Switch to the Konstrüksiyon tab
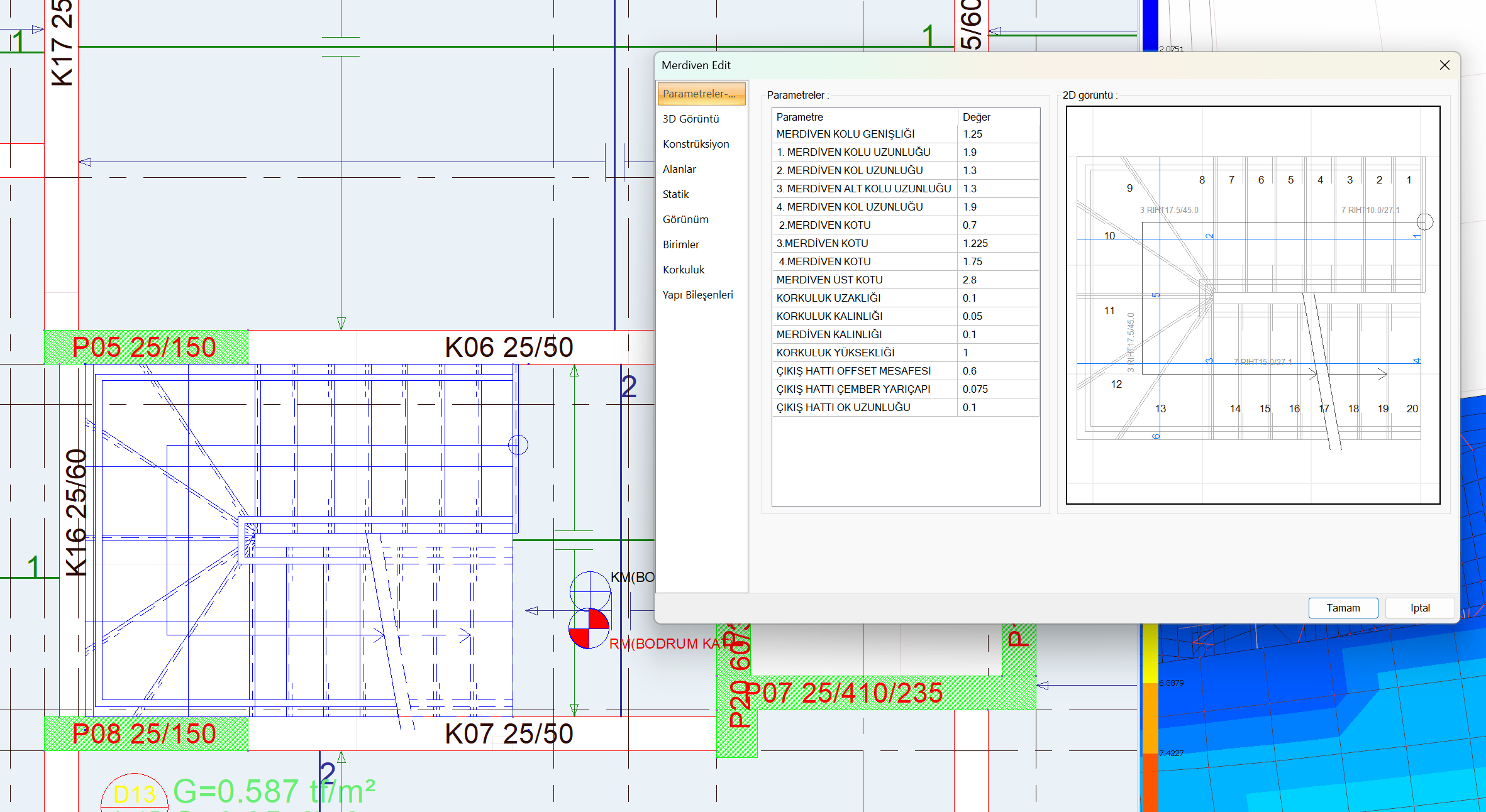This screenshot has height=812, width=1486. click(x=696, y=144)
